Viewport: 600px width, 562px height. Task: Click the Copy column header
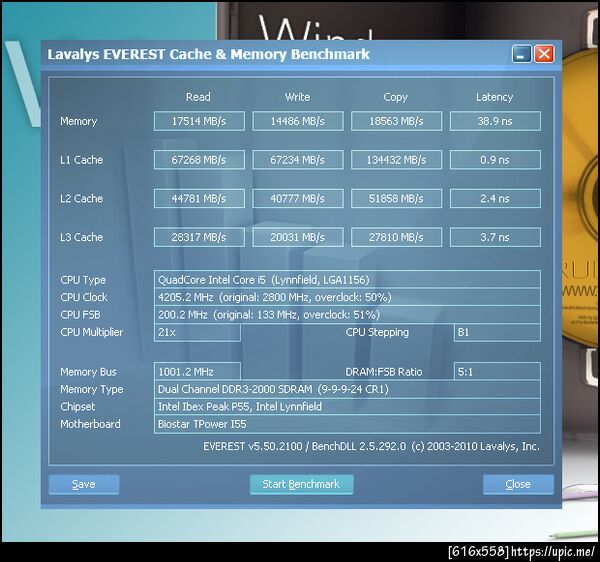(396, 98)
